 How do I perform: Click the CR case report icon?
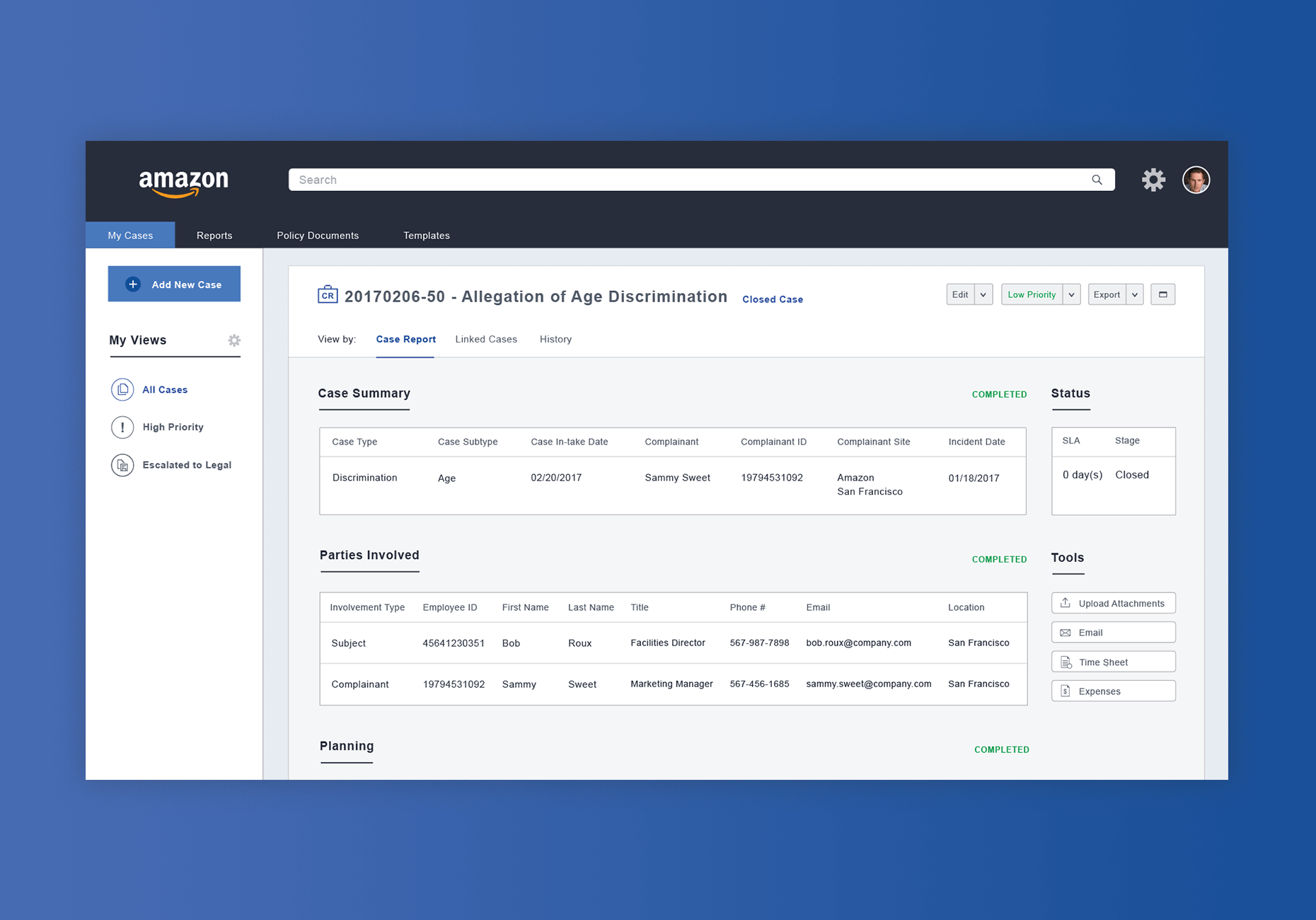328,295
